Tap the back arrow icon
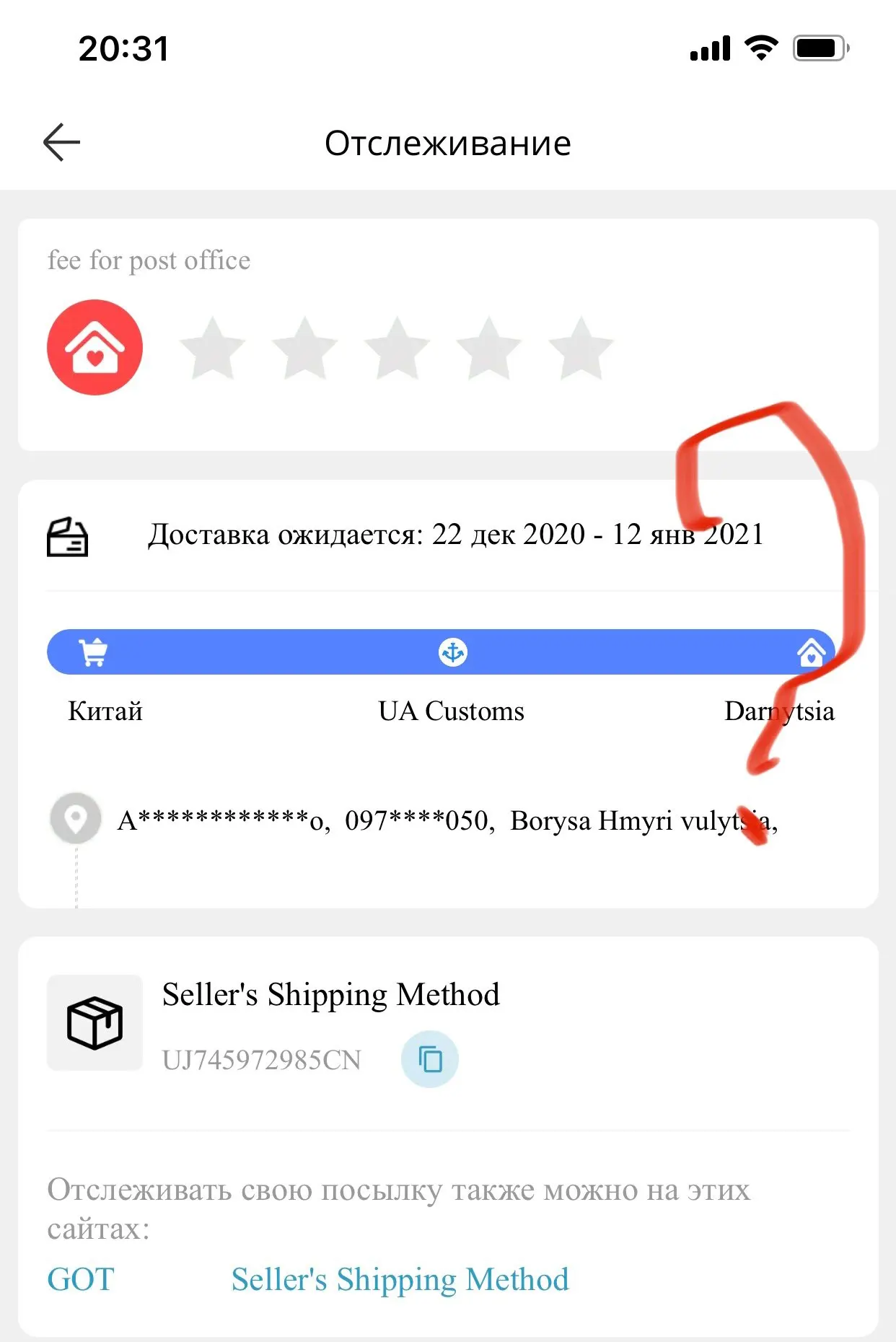The height and width of the screenshot is (1342, 896). pyautogui.click(x=61, y=142)
